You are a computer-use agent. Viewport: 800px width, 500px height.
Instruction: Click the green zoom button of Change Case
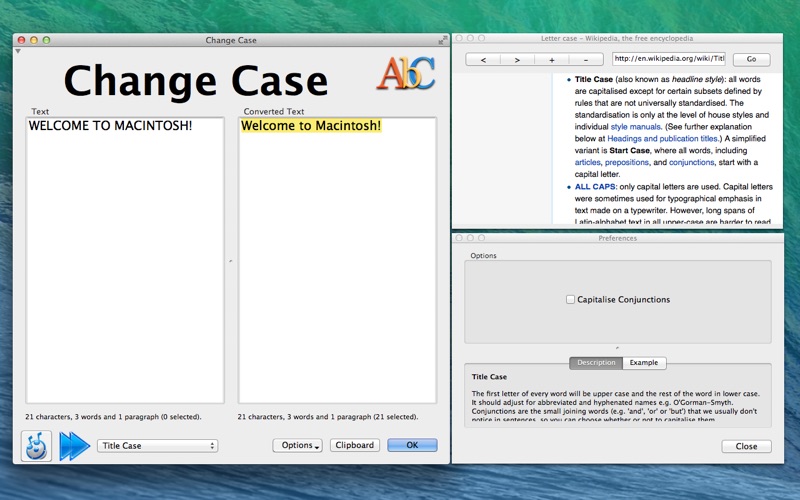[46, 40]
